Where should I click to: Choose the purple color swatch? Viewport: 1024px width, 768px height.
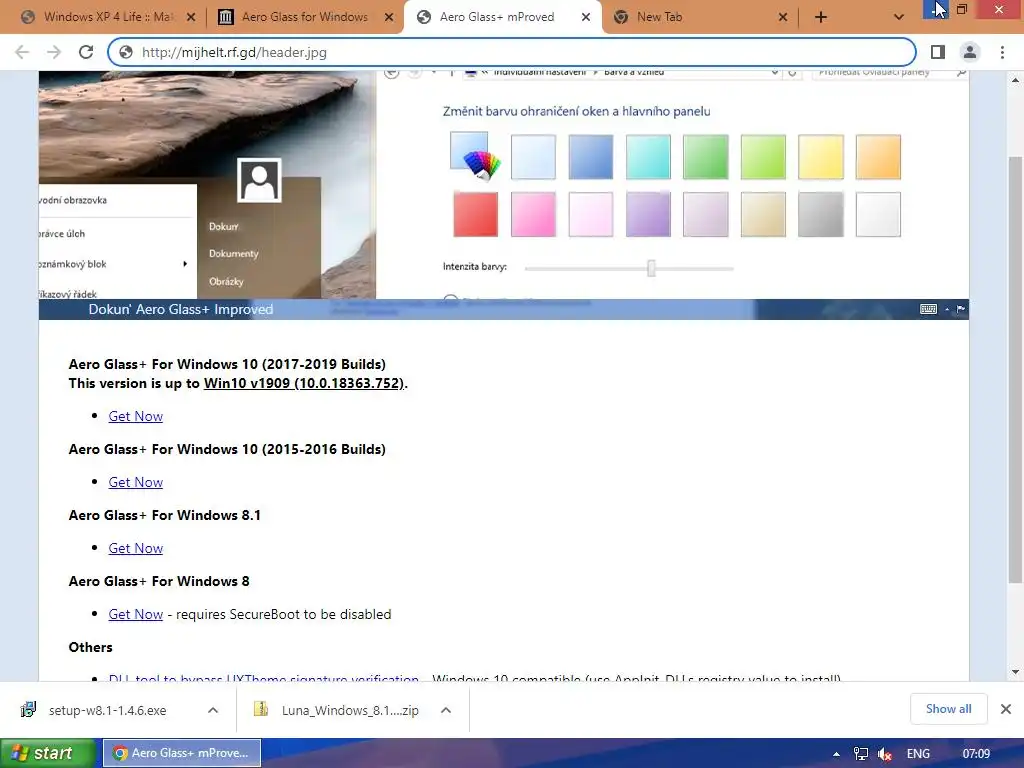tap(648, 214)
